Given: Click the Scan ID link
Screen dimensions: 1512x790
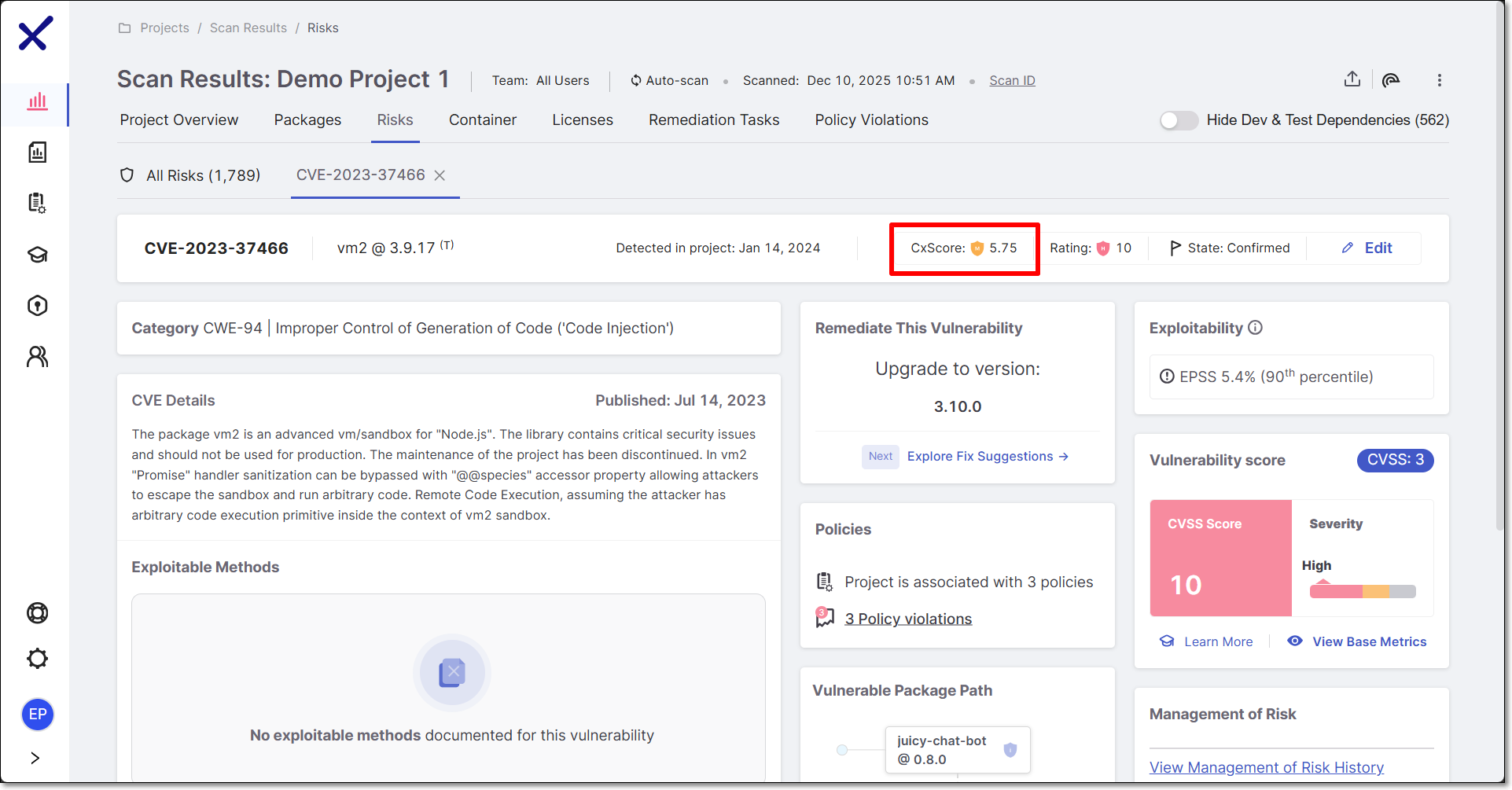Looking at the screenshot, I should coord(1012,80).
